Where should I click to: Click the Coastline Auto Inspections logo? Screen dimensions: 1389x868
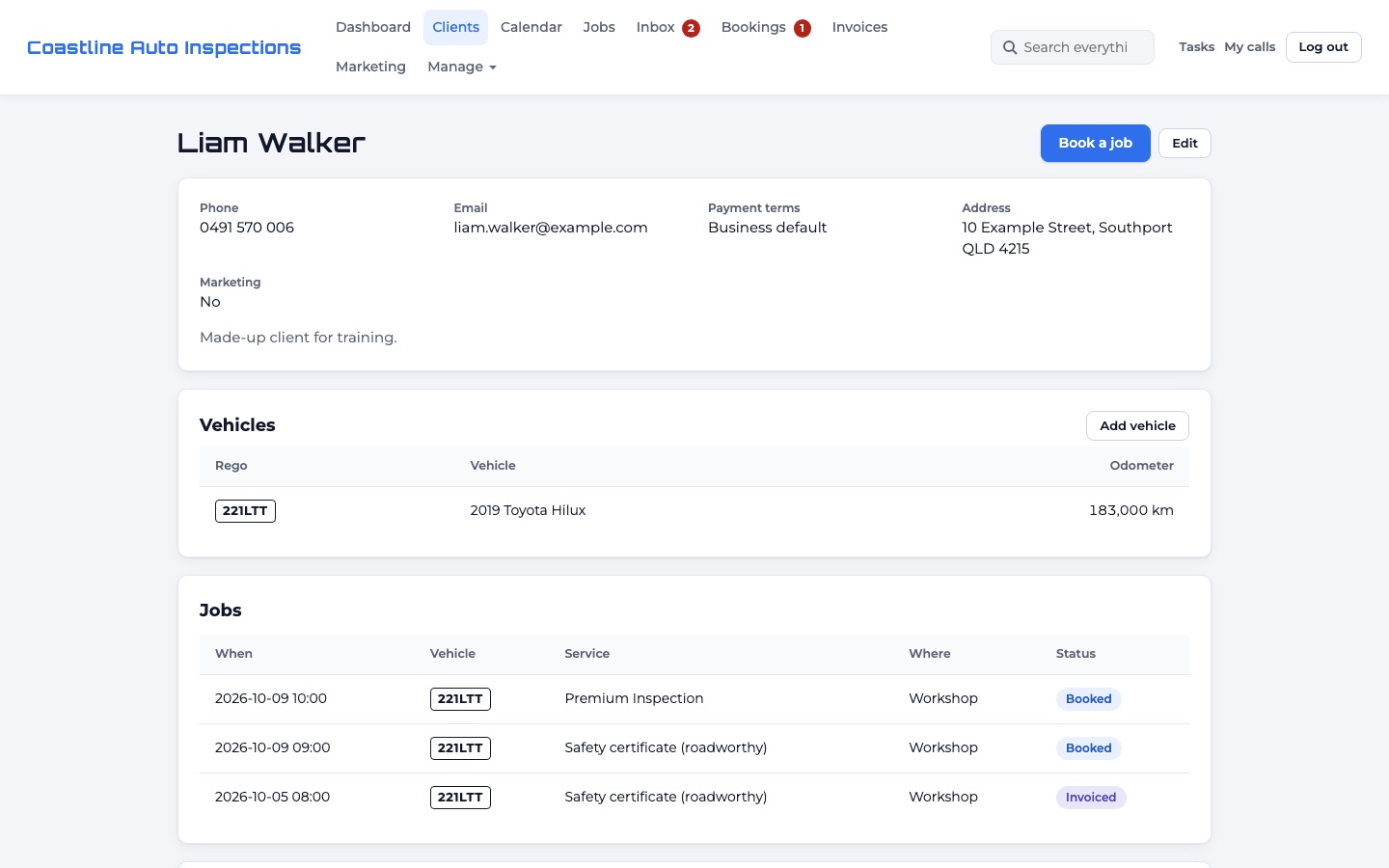point(164,47)
